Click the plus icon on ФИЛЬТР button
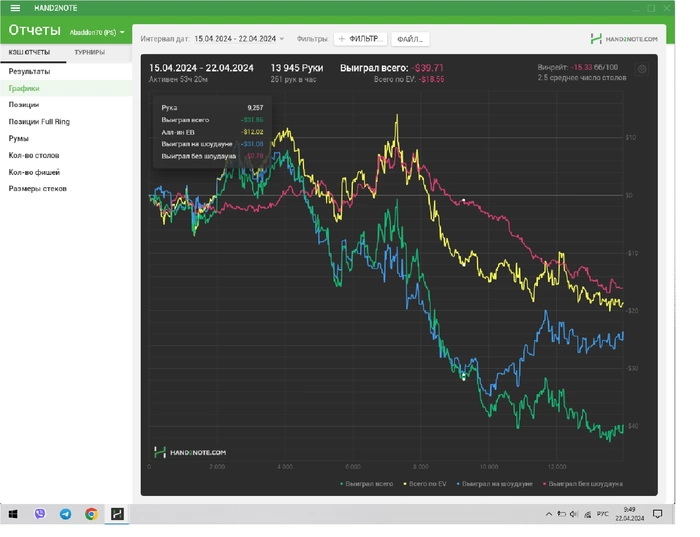Image resolution: width=700 pixels, height=537 pixels. [342, 39]
